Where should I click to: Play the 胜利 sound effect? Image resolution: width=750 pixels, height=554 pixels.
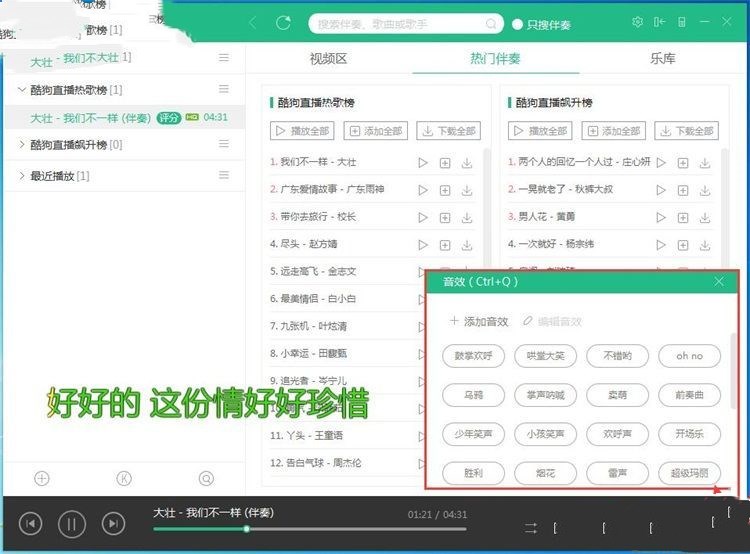click(x=473, y=473)
